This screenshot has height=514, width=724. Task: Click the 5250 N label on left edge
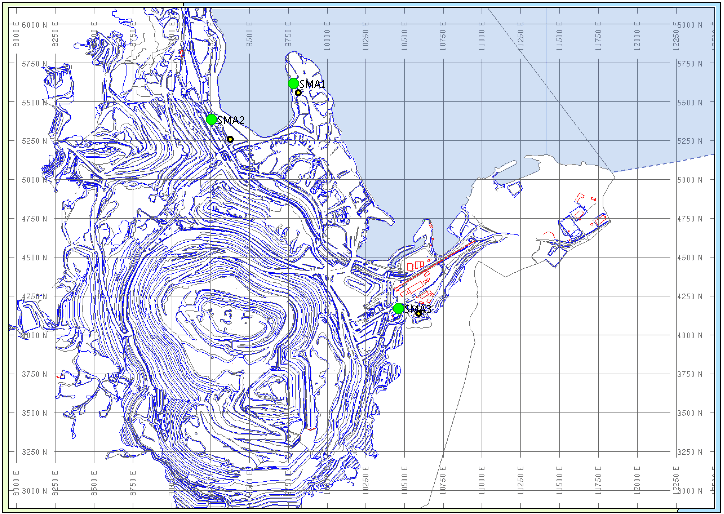[34, 141]
